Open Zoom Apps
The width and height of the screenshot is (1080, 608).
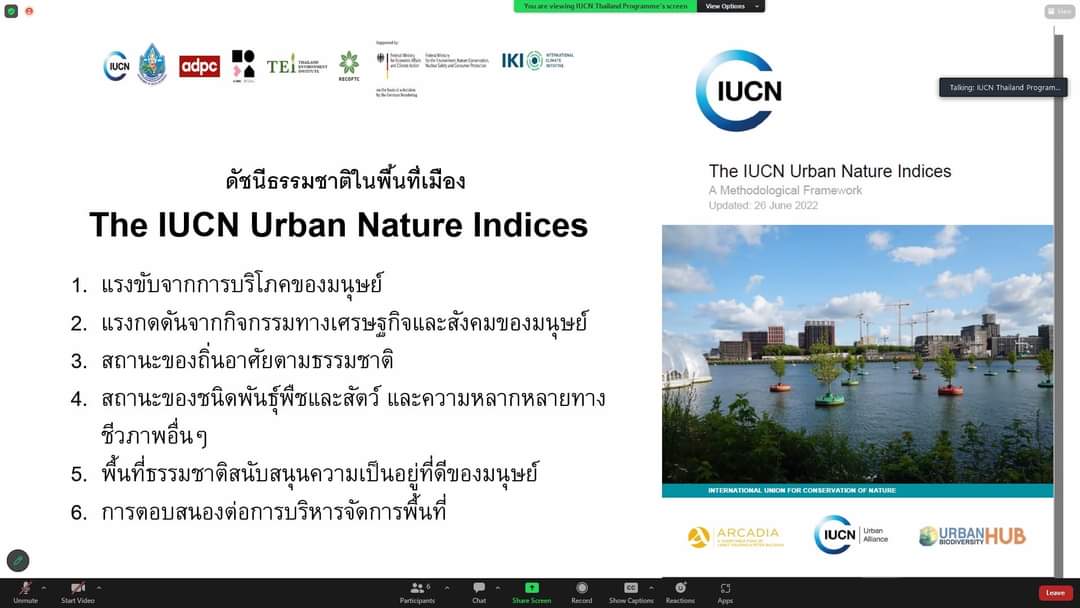pos(725,591)
